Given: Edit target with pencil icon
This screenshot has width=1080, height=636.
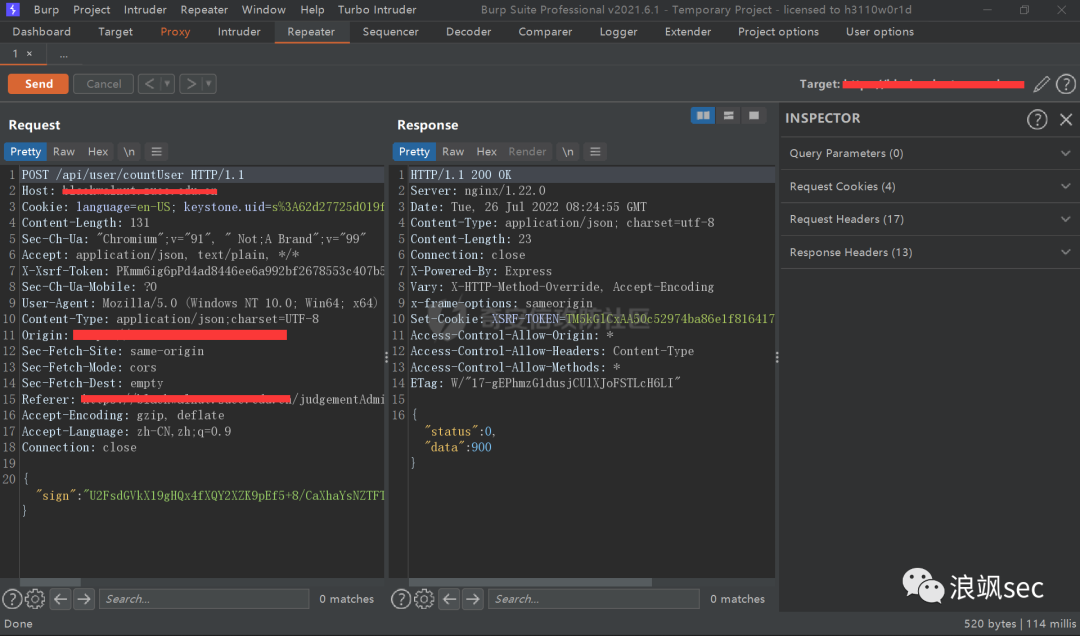Looking at the screenshot, I should click(x=1041, y=84).
